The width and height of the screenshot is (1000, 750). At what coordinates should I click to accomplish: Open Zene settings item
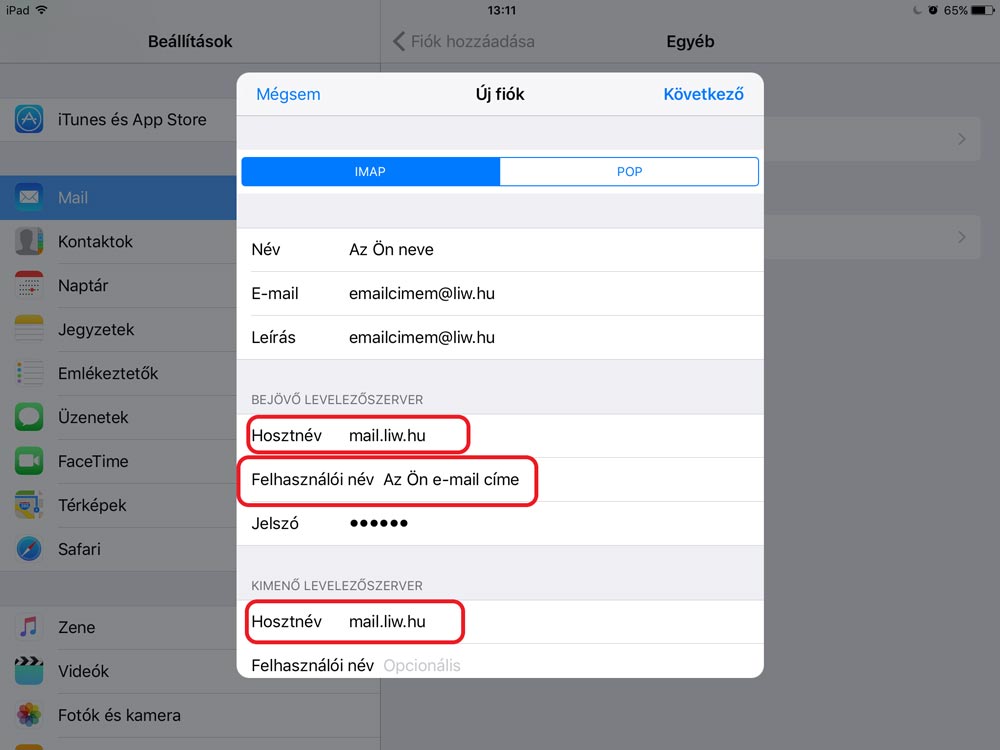(77, 627)
